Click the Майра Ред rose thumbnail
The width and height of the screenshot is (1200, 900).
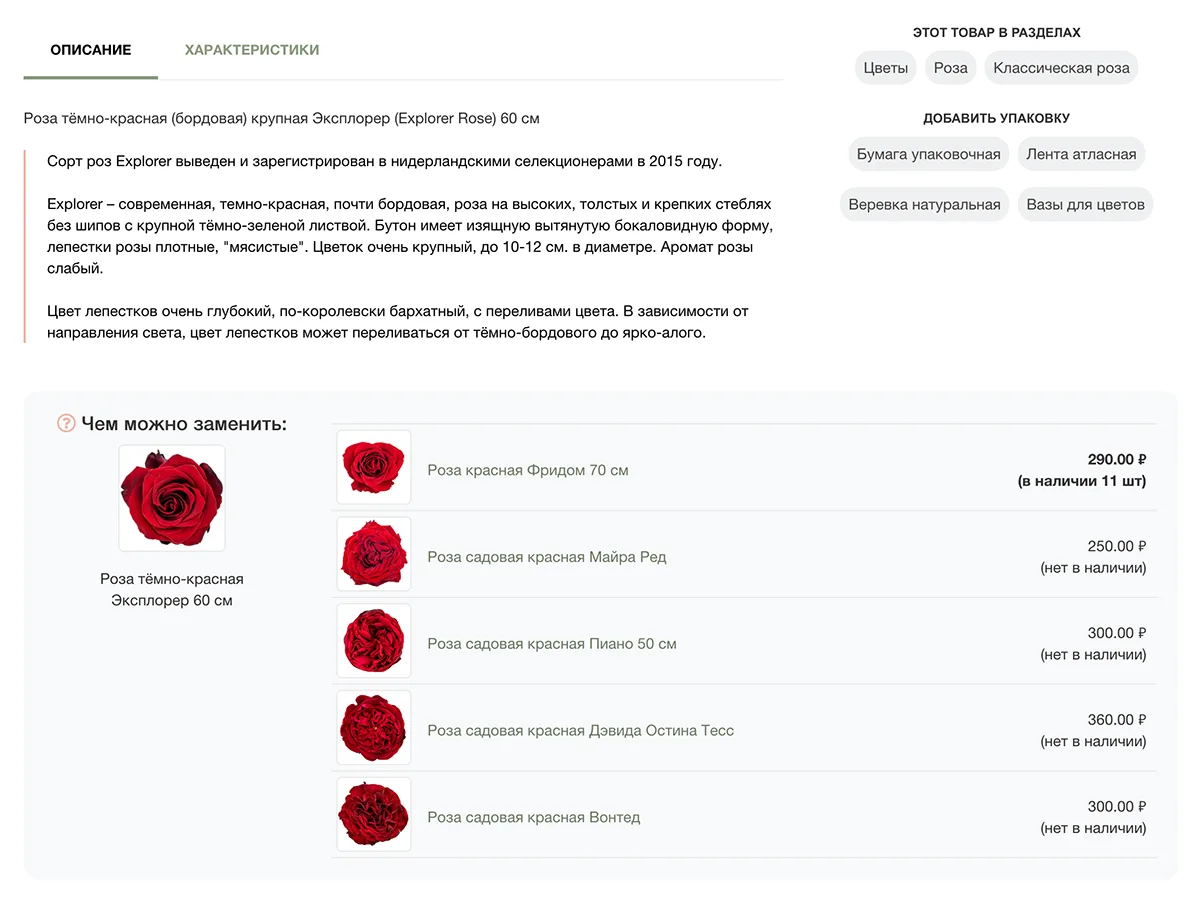(x=374, y=554)
